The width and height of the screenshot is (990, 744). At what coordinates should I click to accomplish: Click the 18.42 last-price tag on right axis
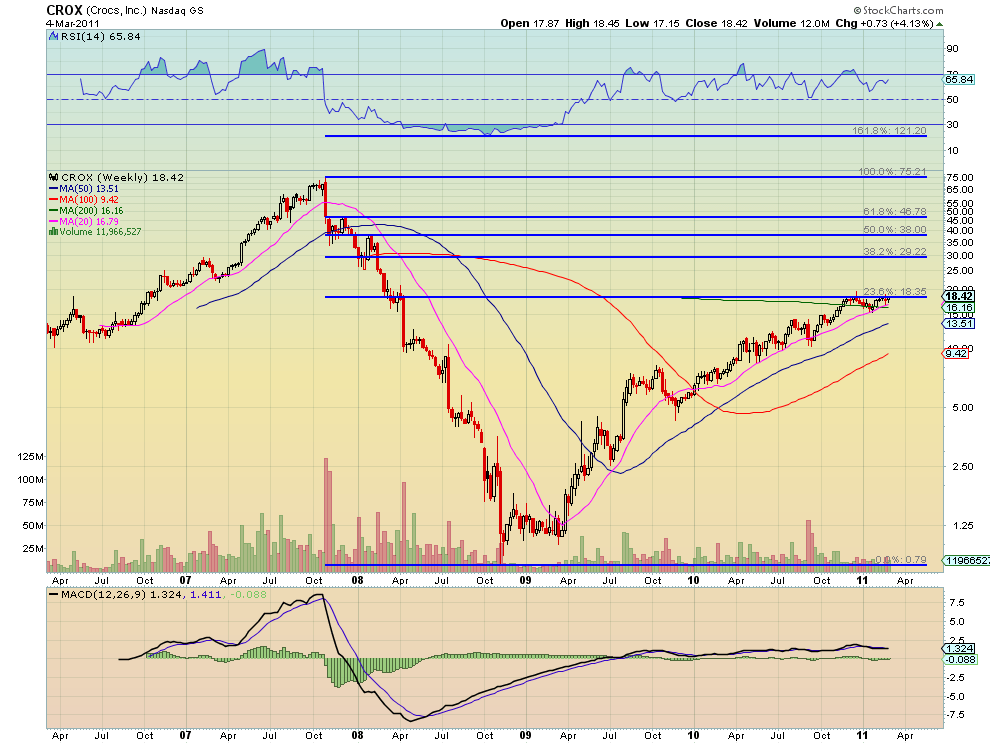click(959, 296)
